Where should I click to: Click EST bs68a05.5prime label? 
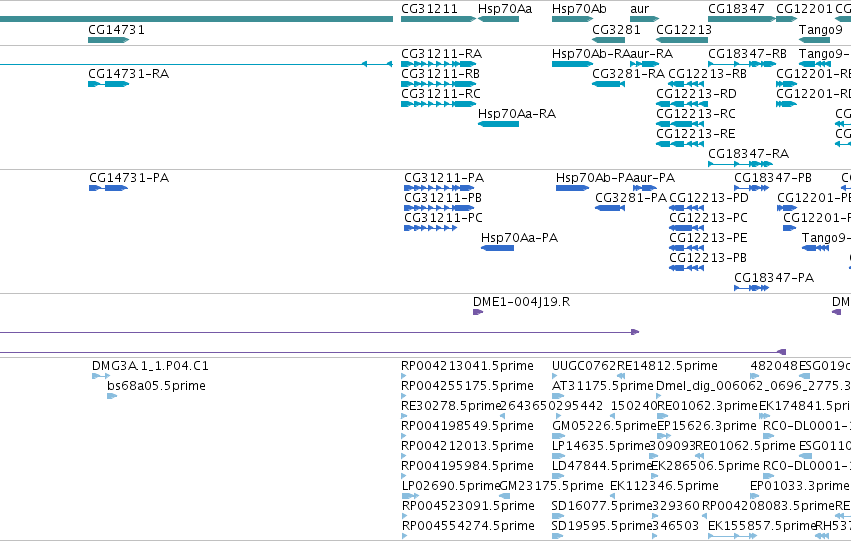coord(156,386)
